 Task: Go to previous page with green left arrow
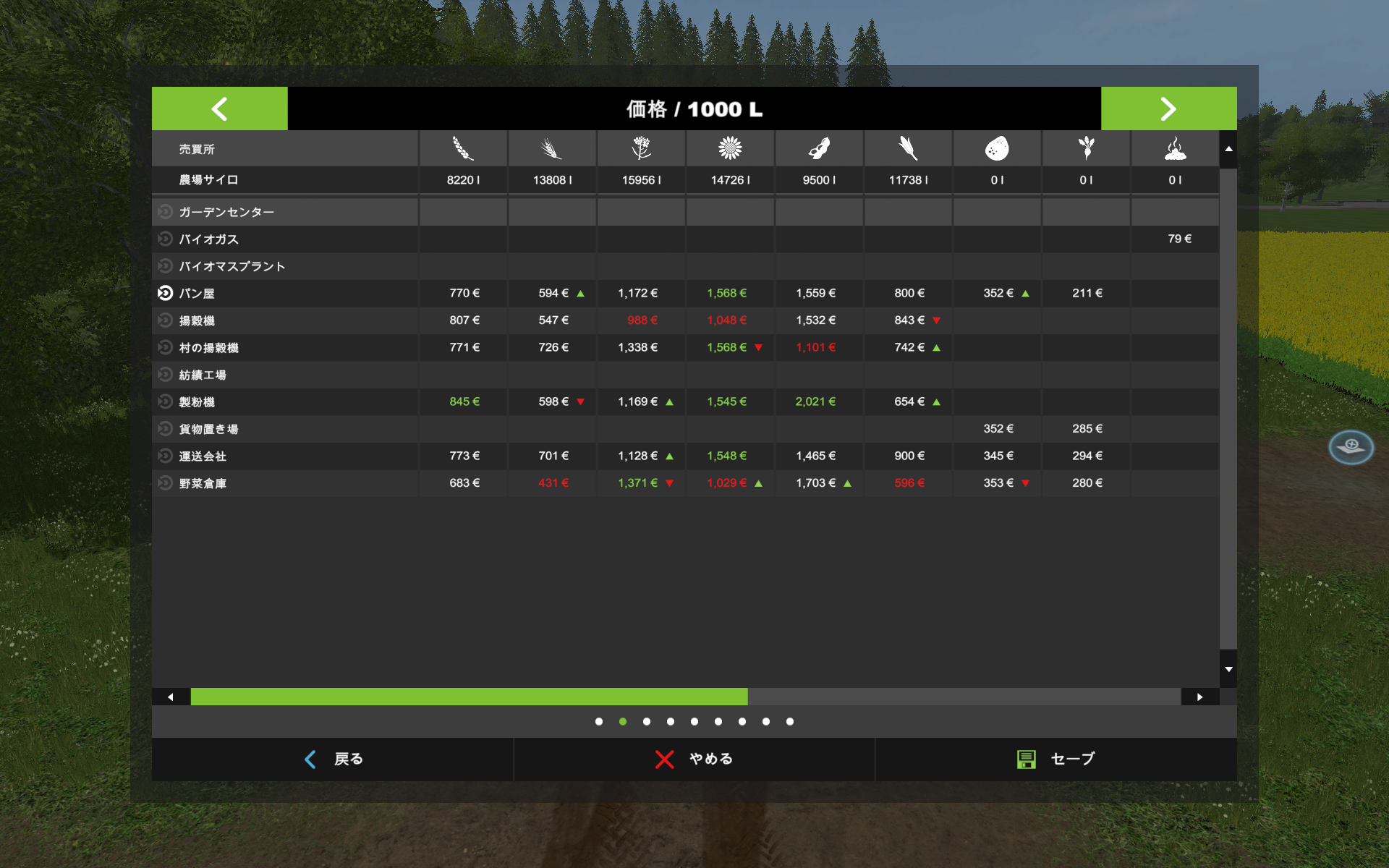[x=219, y=109]
